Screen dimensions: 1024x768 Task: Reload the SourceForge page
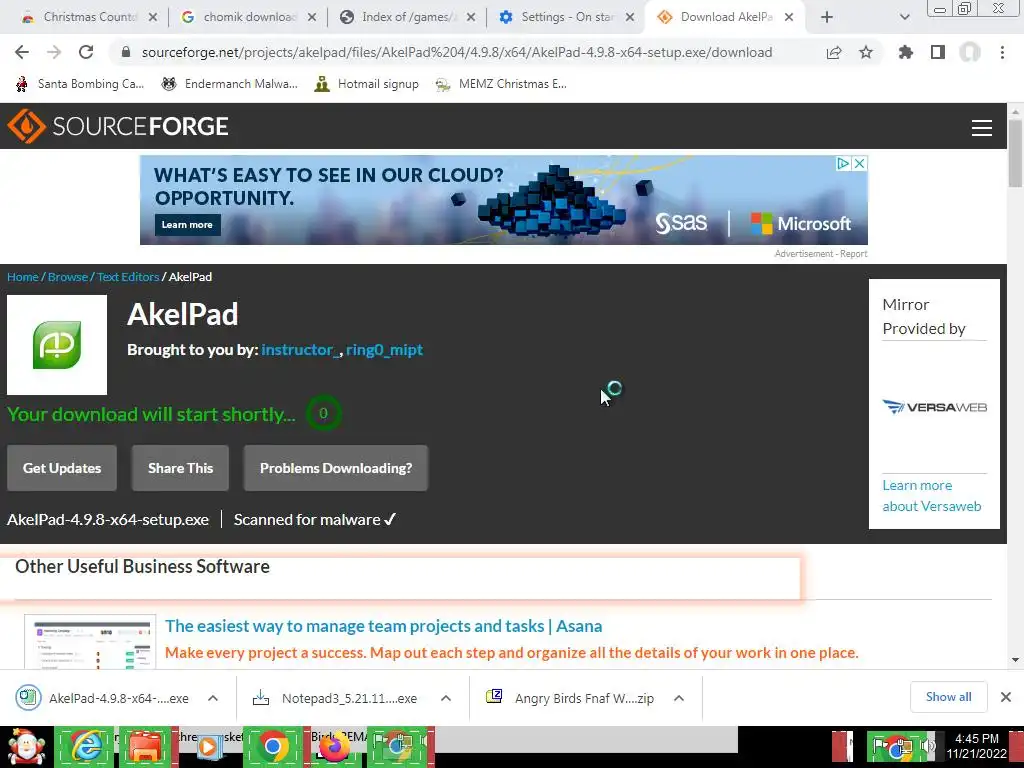coord(86,52)
